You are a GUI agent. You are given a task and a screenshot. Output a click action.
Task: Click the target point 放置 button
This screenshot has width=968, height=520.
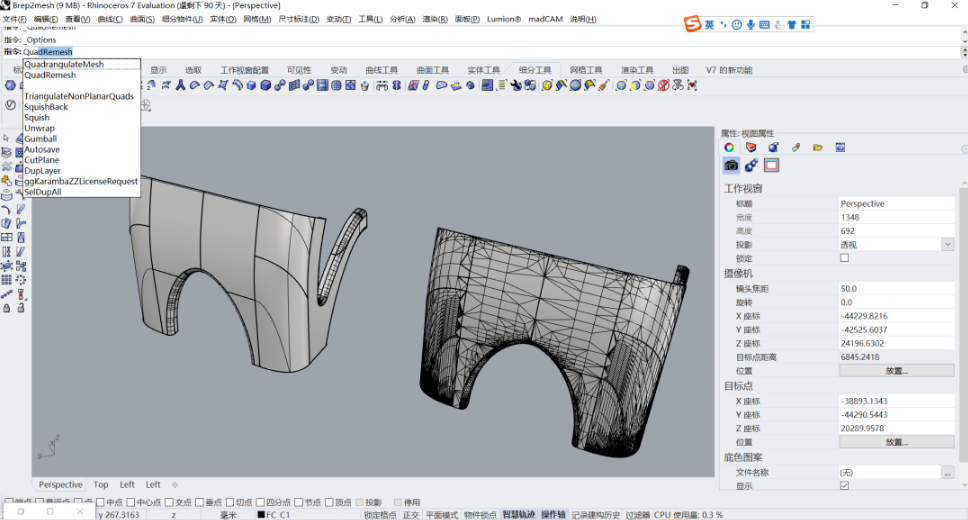(x=896, y=442)
